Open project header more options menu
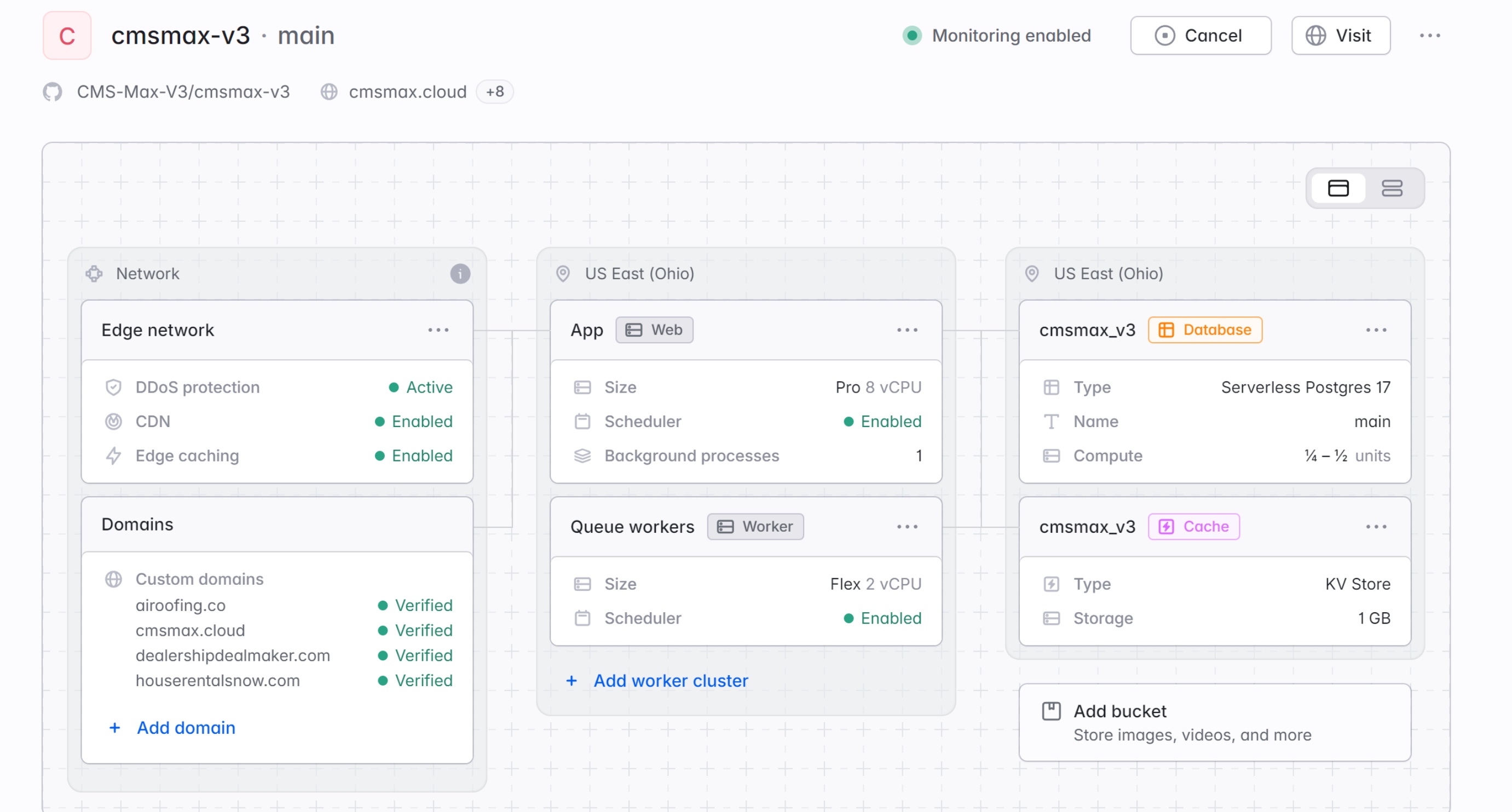Viewport: 1512px width, 812px height. 1429,36
